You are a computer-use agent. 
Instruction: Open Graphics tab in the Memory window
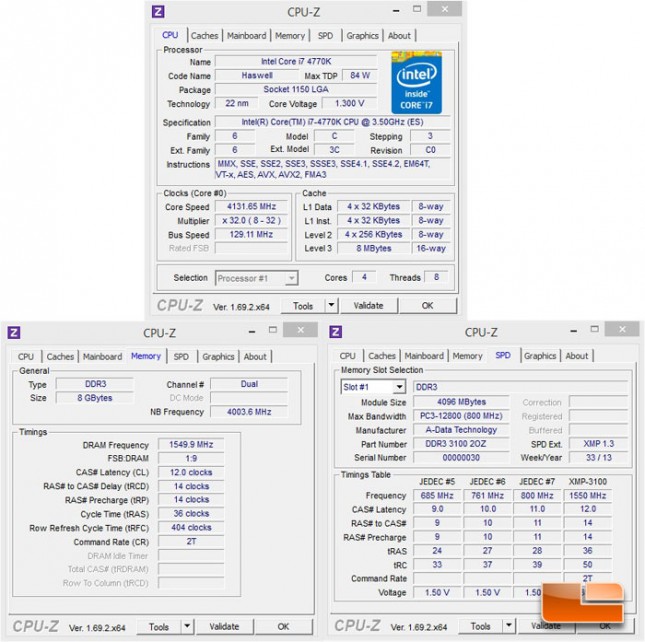218,357
